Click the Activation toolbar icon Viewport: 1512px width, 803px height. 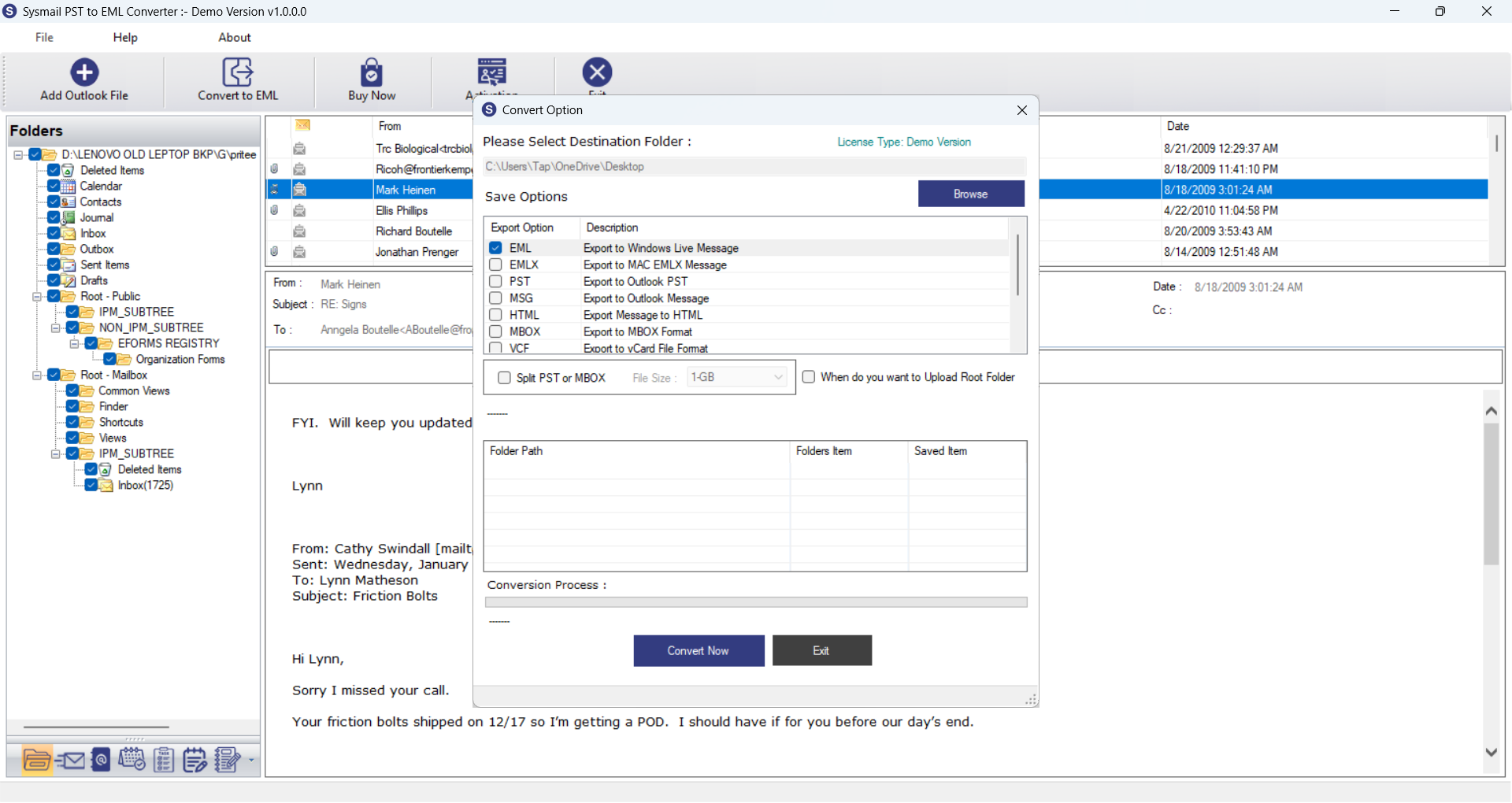(x=492, y=72)
